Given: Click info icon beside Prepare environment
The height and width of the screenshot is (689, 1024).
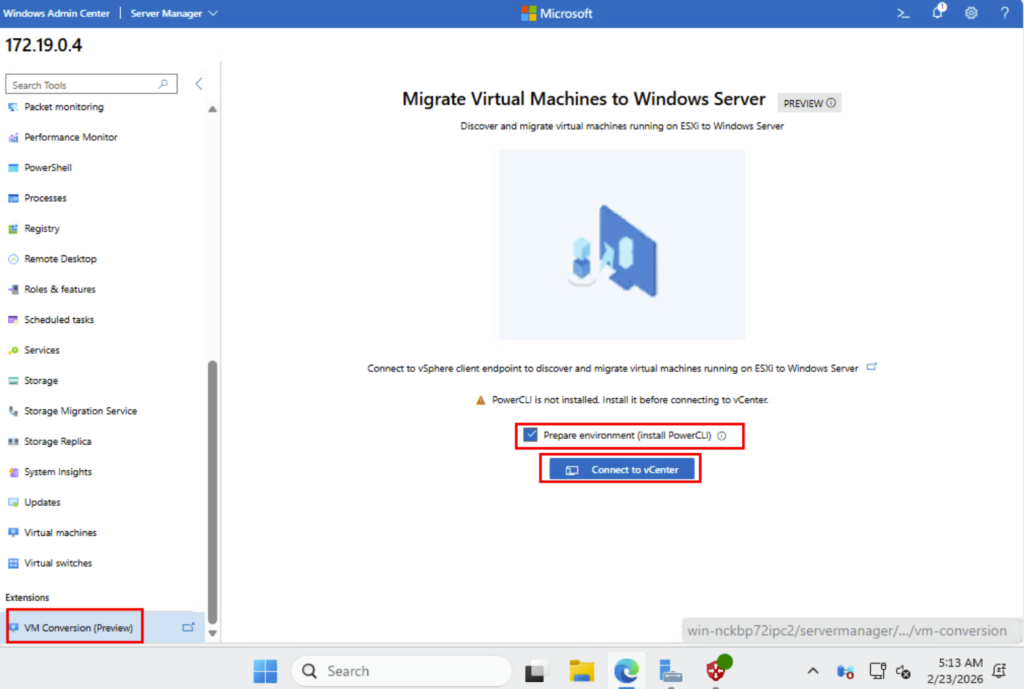Looking at the screenshot, I should (721, 436).
